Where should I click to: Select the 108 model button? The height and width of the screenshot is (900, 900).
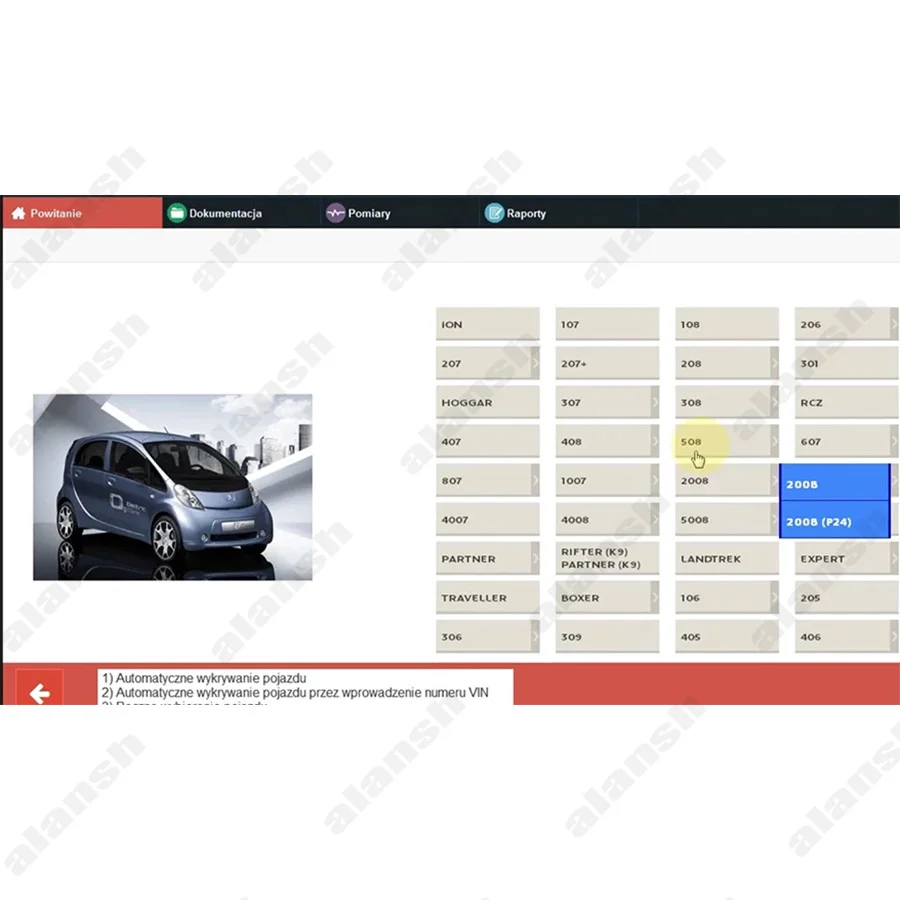(x=727, y=324)
